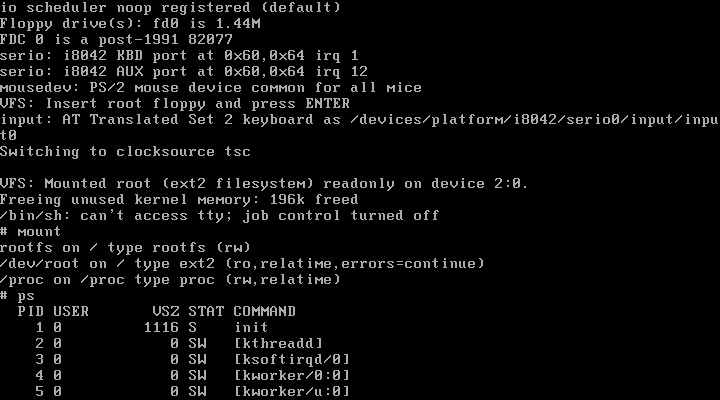This screenshot has height=400, width=720.
Task: Select the 'Freeing unused kernel memory' line
Action: point(179,200)
